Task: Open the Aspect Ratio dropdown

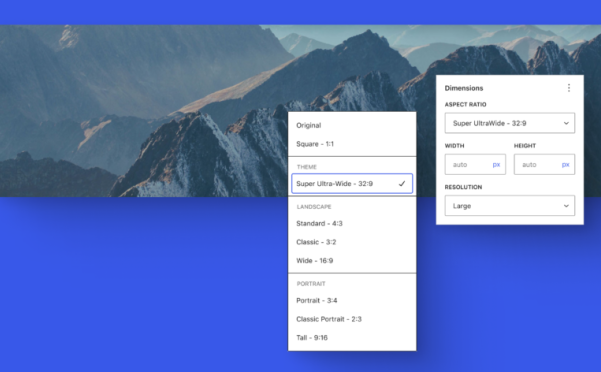Action: coord(510,123)
